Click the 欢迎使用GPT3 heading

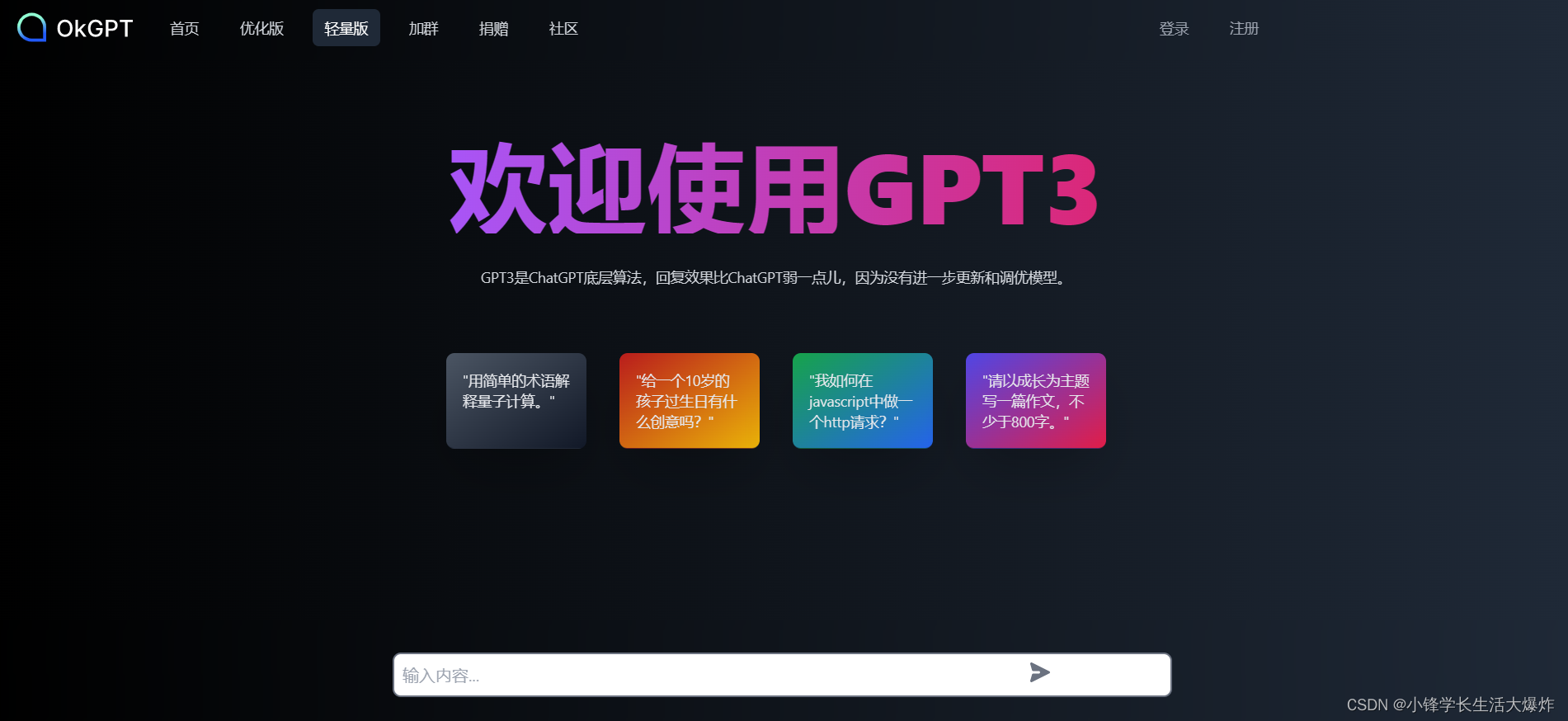click(774, 189)
